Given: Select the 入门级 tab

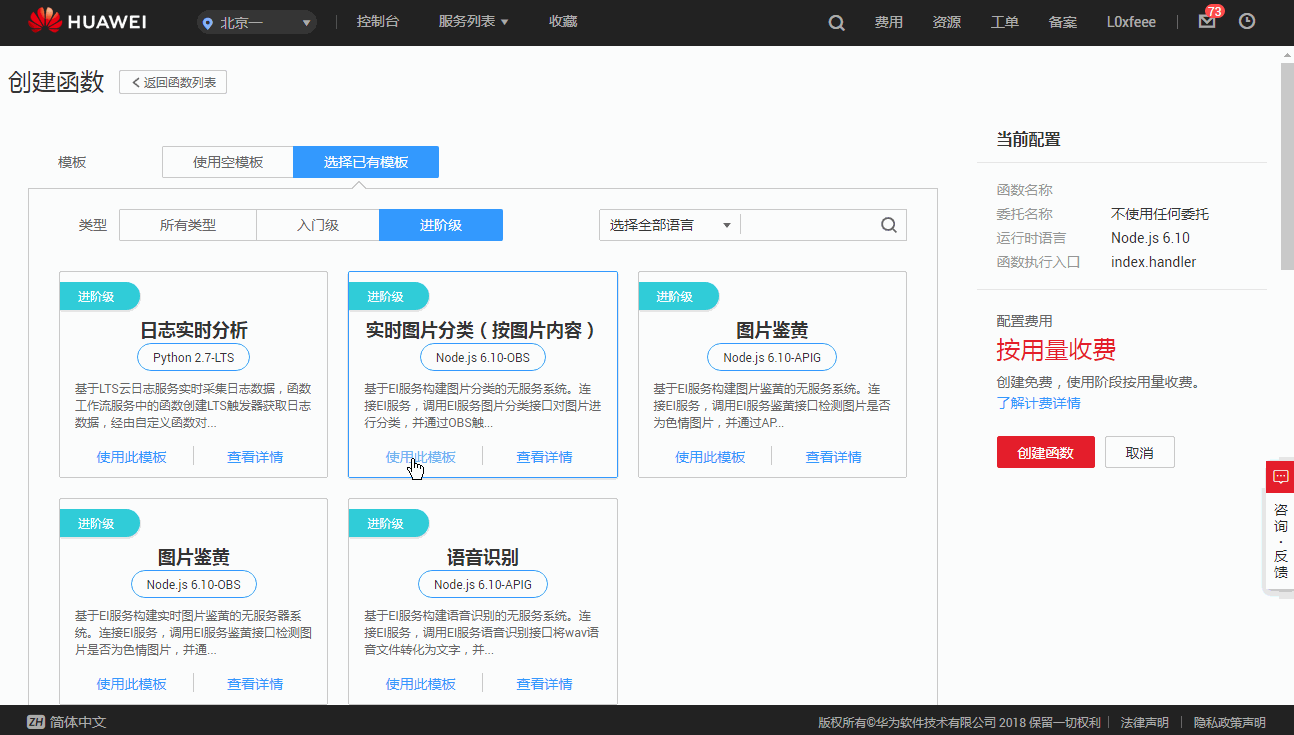Looking at the screenshot, I should [x=317, y=225].
